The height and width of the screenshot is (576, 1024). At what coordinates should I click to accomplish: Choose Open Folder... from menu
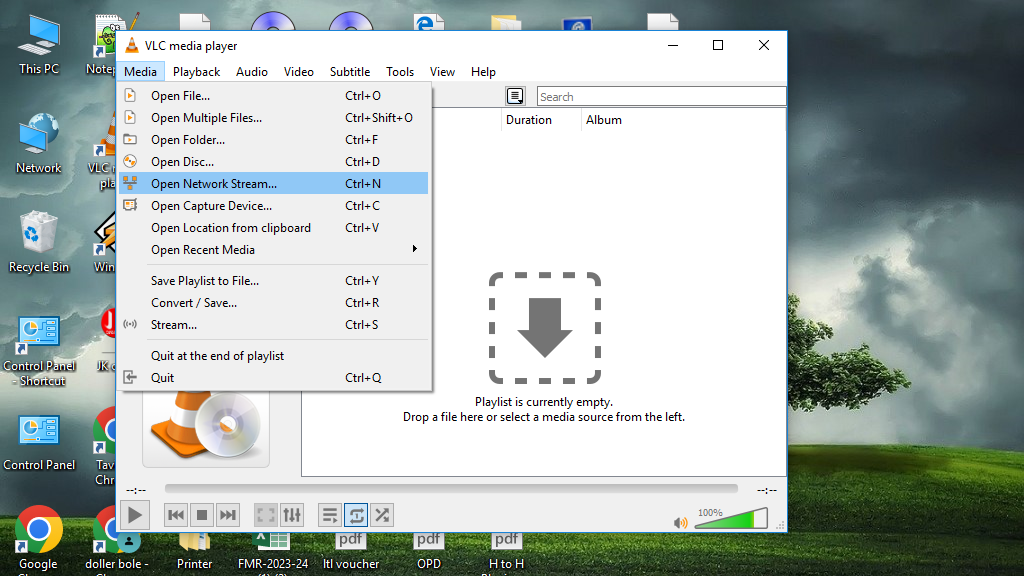(274, 140)
